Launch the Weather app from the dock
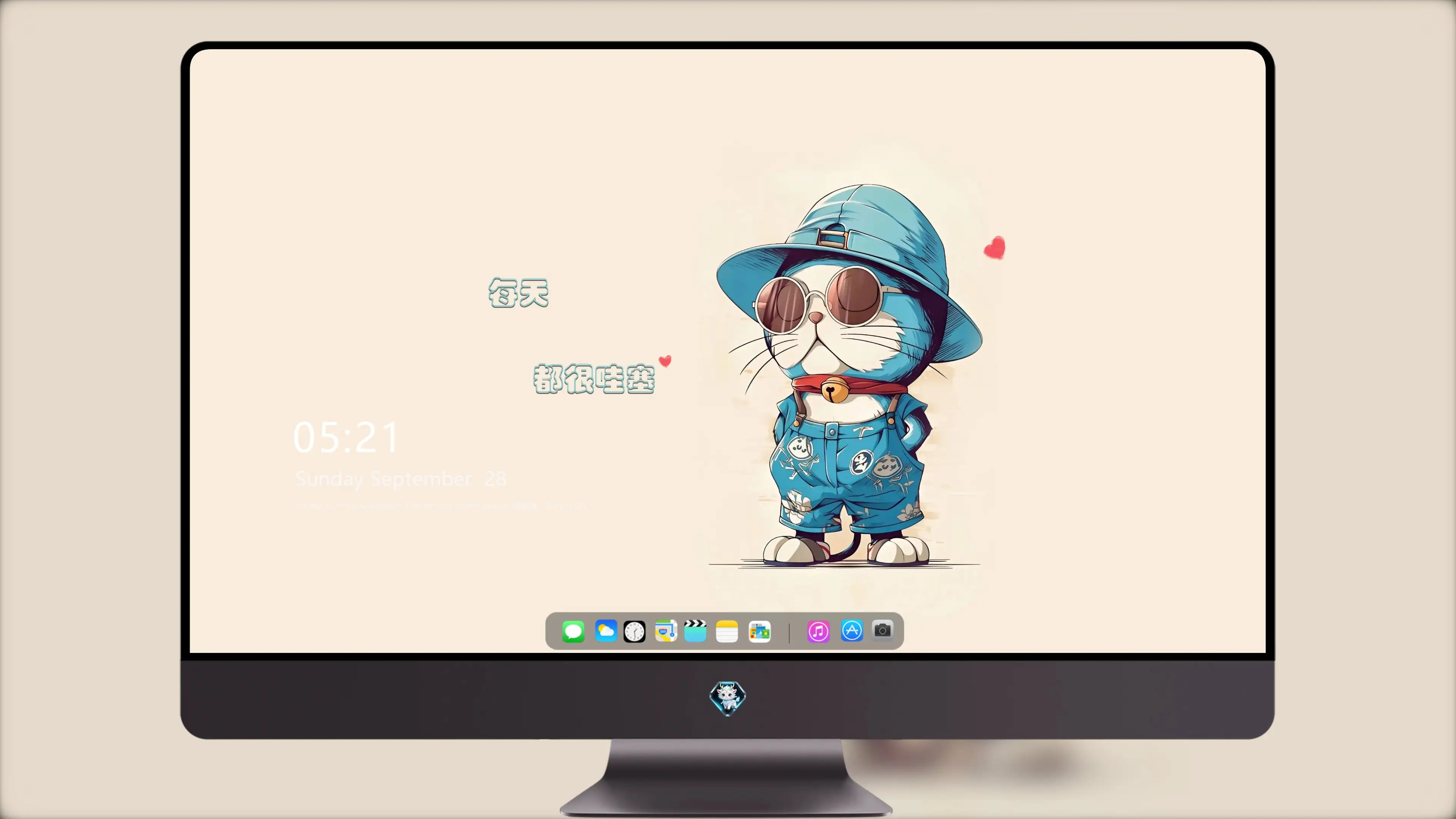This screenshot has width=1456, height=819. point(606,631)
